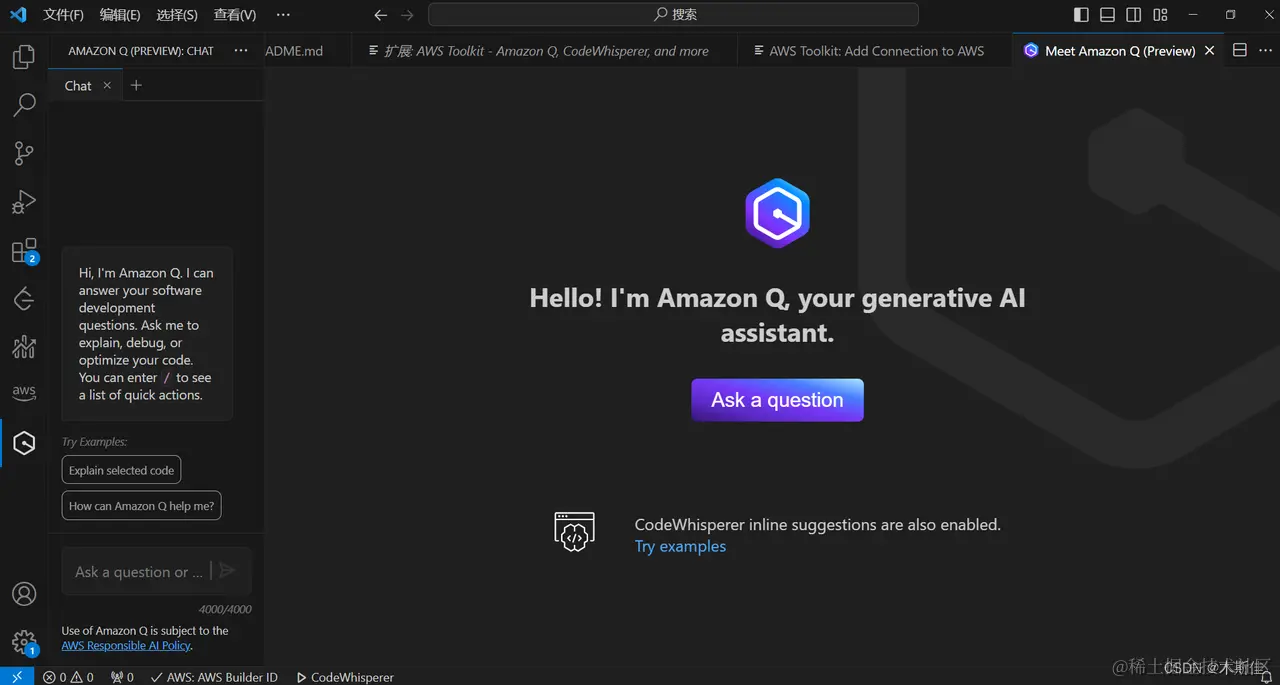Select the Amazon Q hexagon icon in activity bar

pyautogui.click(x=24, y=442)
